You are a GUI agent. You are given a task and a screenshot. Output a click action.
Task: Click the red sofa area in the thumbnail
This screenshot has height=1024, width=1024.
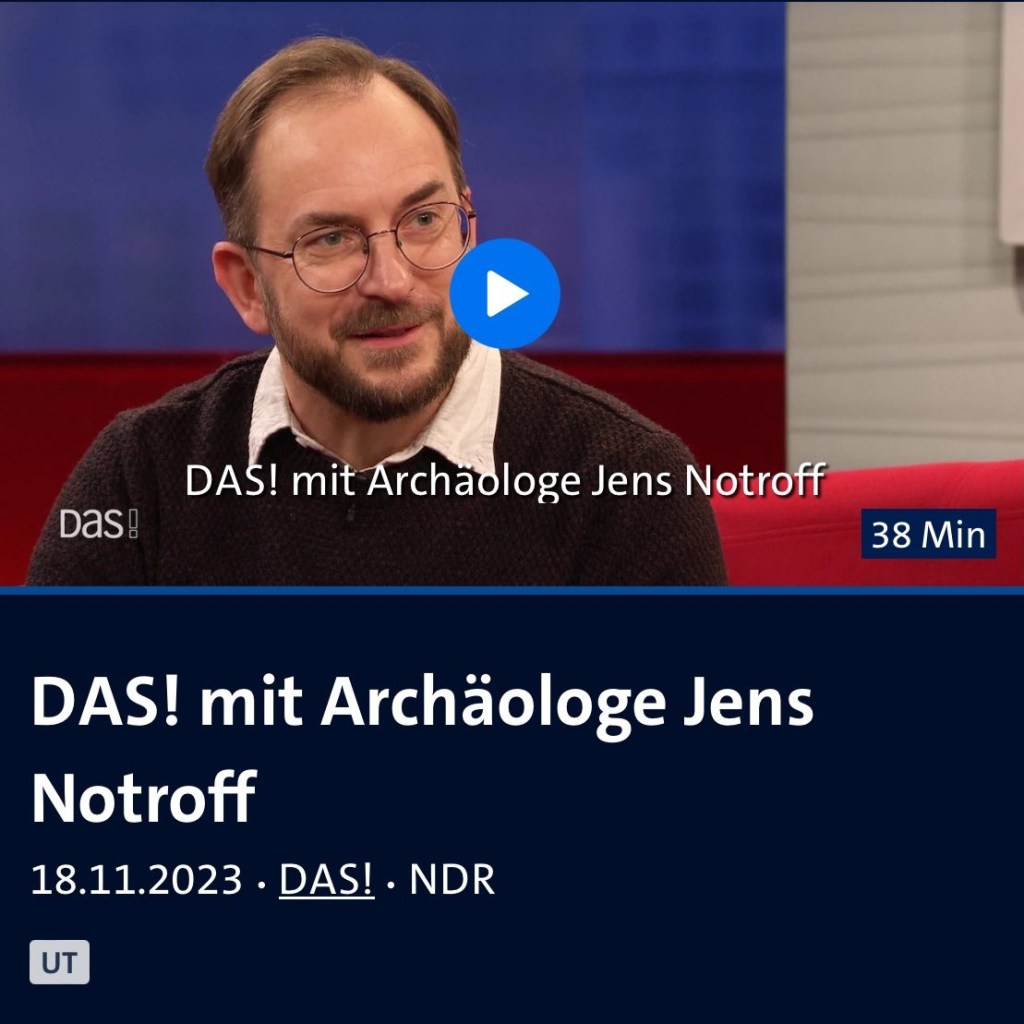[869, 496]
